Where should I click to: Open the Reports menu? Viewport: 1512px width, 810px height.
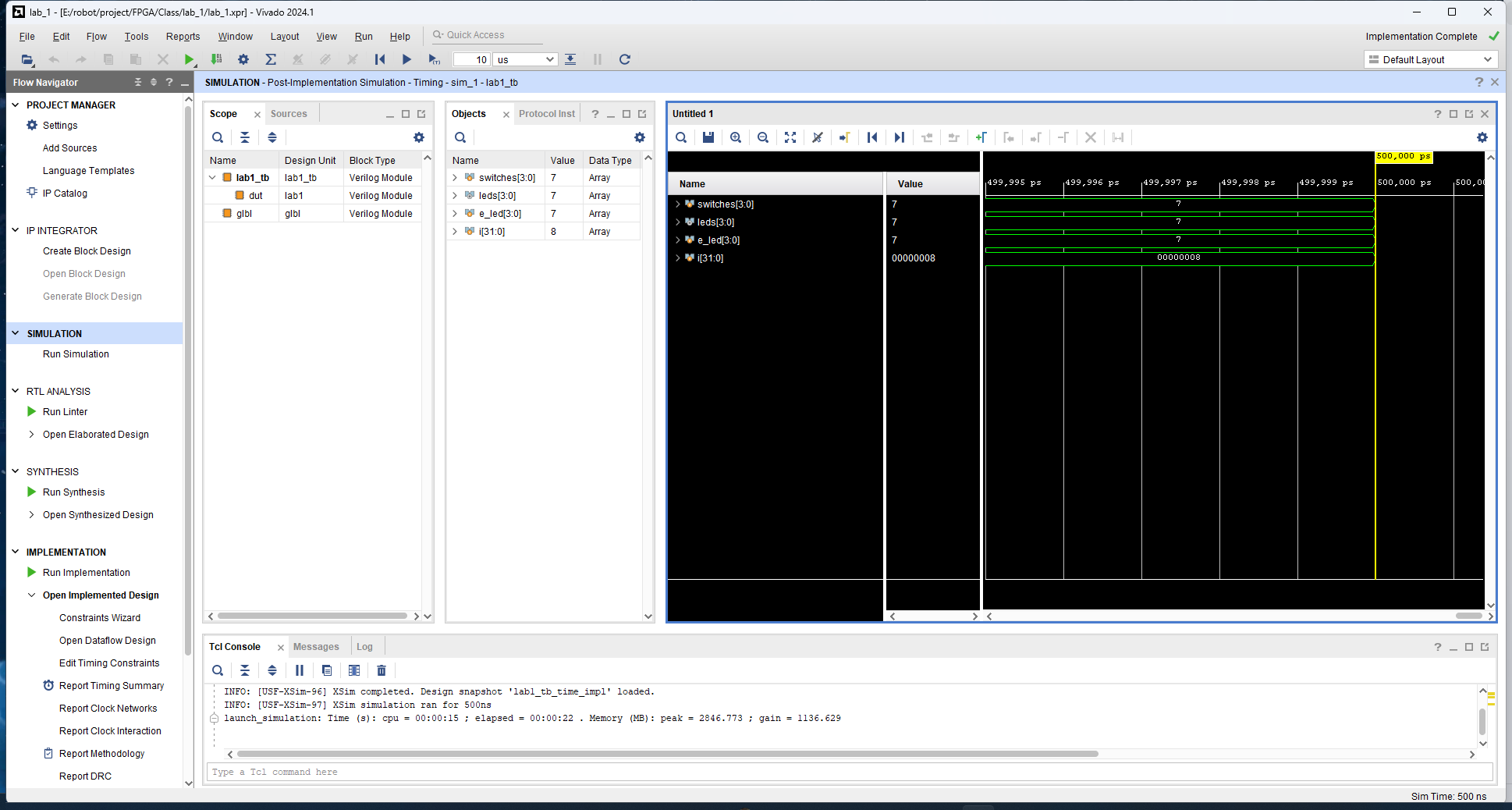183,37
